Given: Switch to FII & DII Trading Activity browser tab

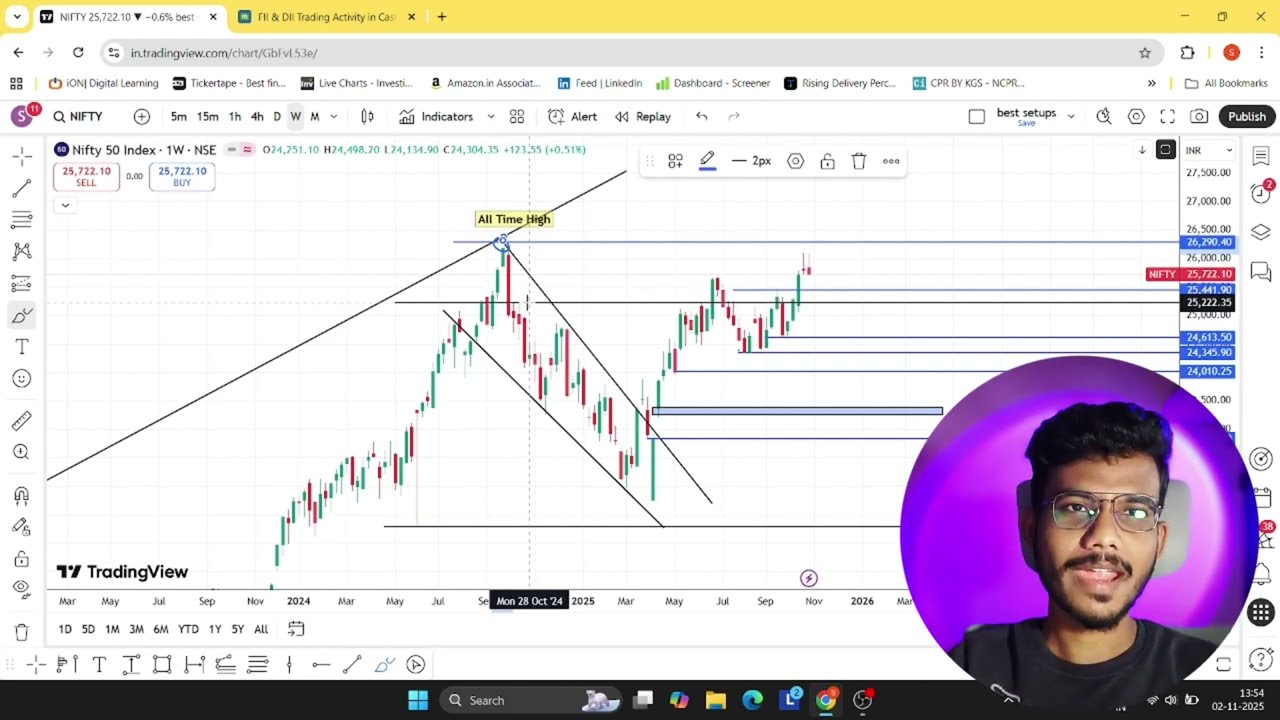Looking at the screenshot, I should tap(325, 17).
